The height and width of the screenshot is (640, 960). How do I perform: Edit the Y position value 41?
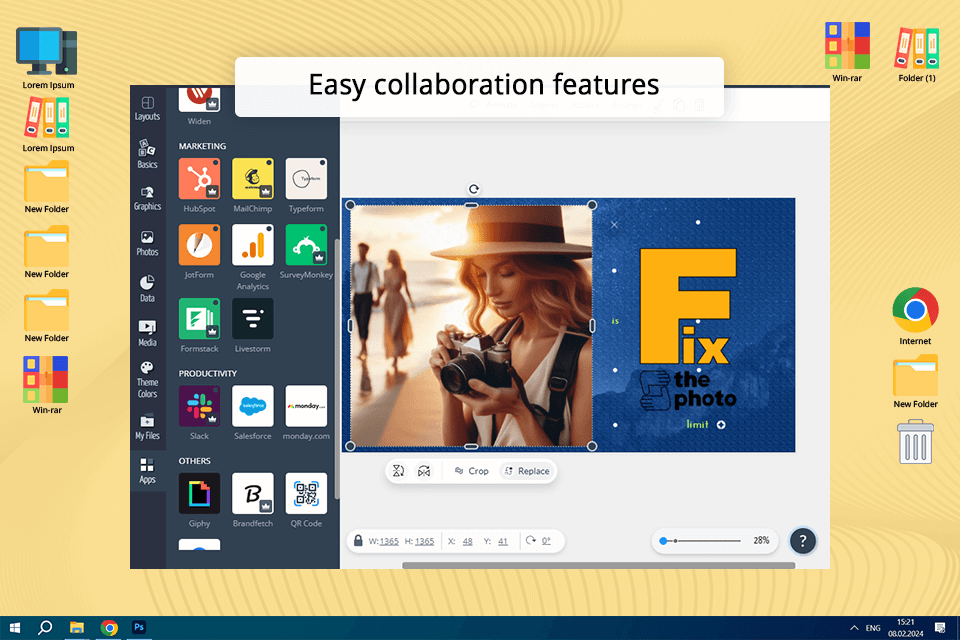pyautogui.click(x=503, y=541)
